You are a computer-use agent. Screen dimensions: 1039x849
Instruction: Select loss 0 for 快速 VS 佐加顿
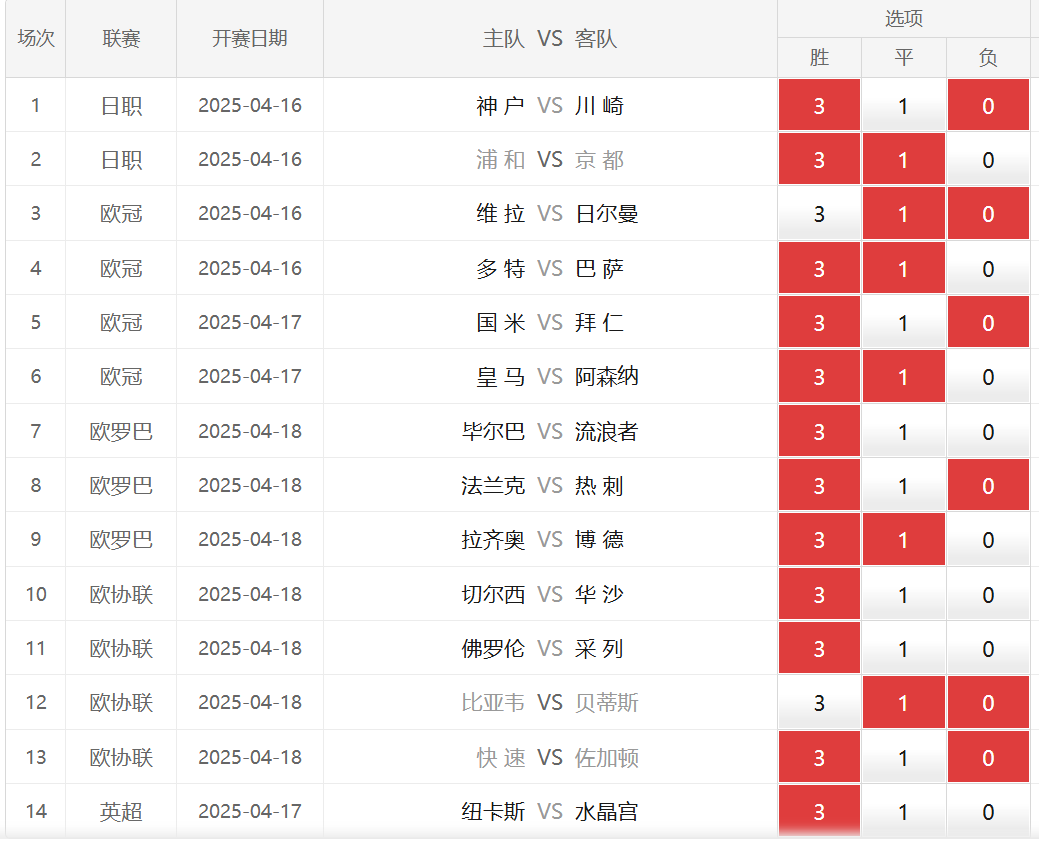pos(988,757)
